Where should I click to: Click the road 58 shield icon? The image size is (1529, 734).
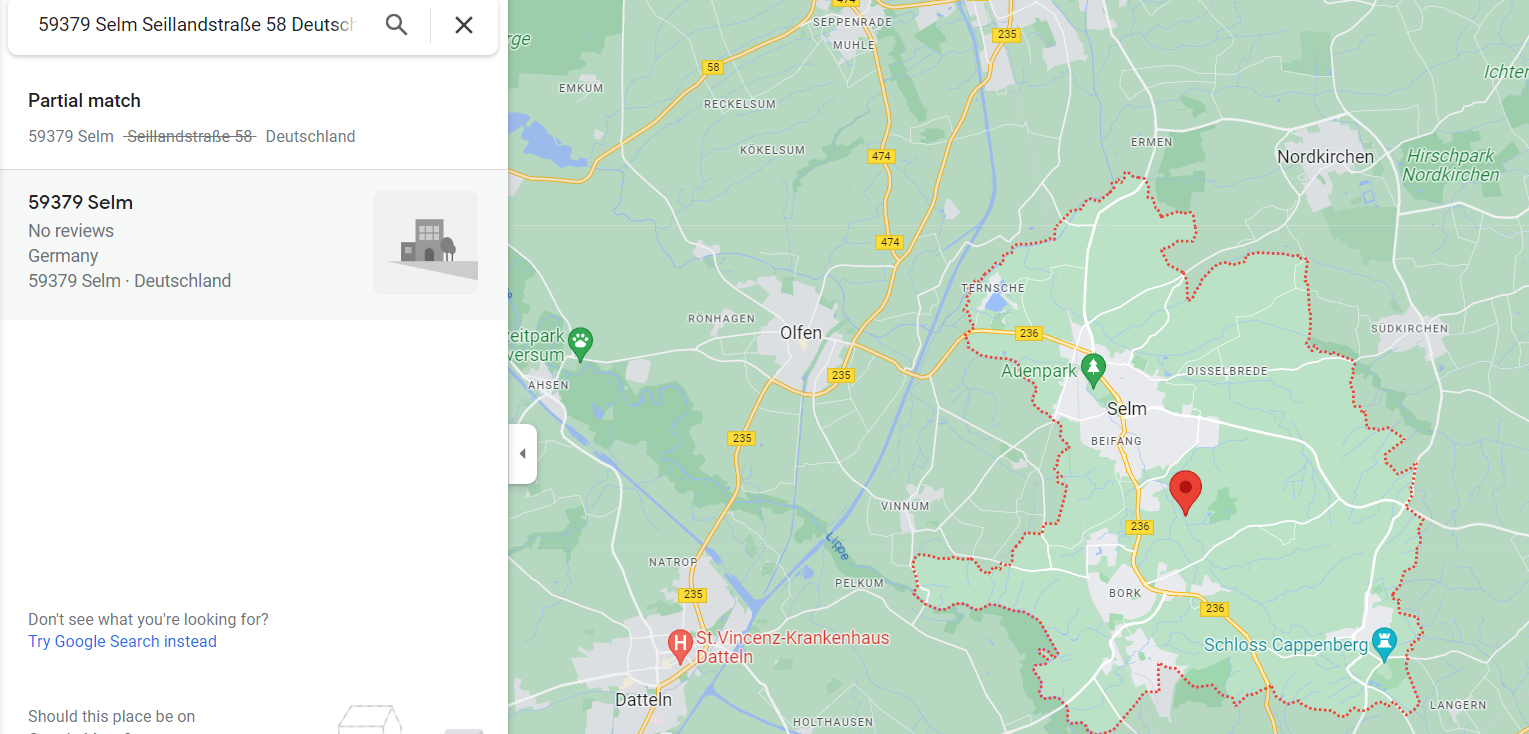pyautogui.click(x=712, y=68)
